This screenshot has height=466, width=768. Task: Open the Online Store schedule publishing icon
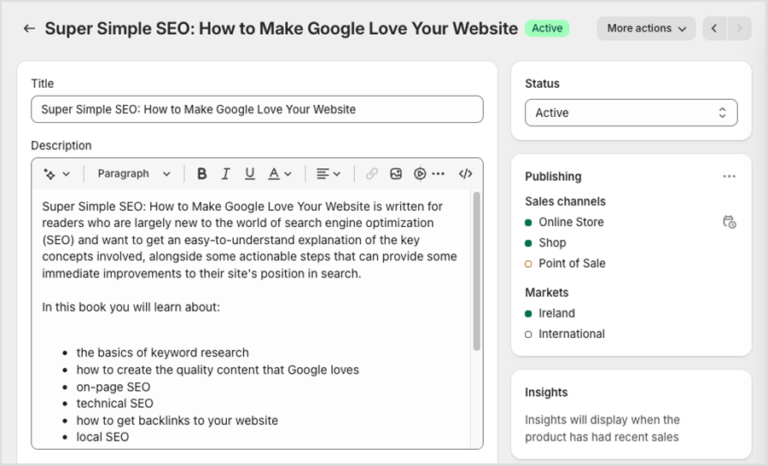[729, 222]
